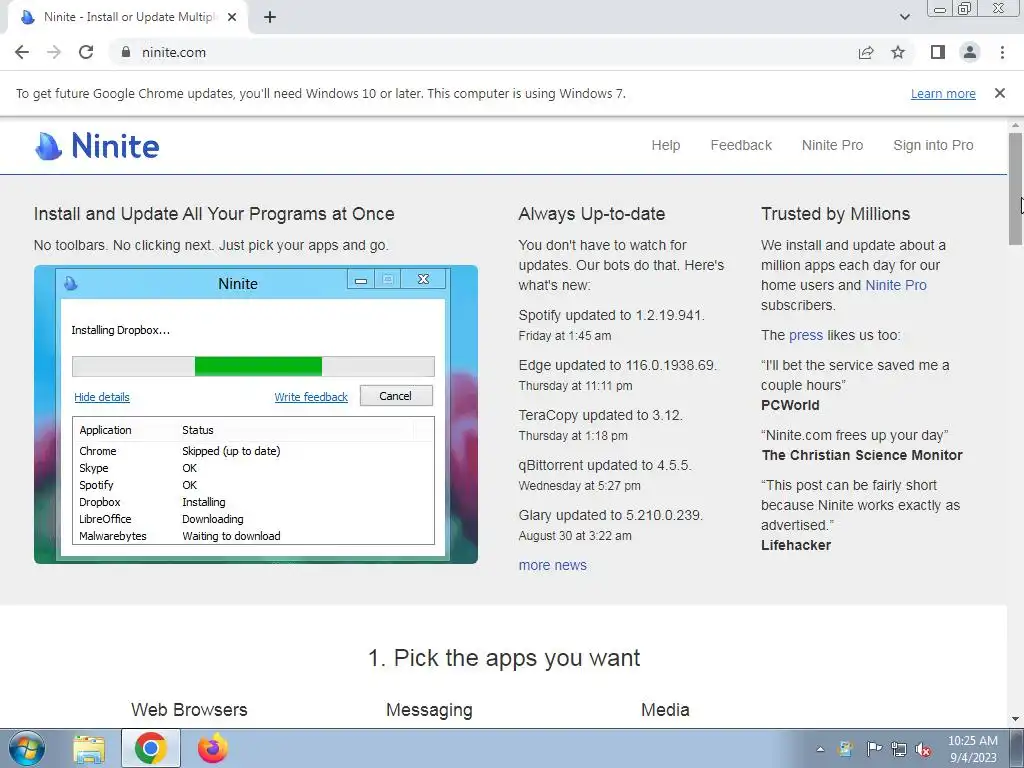Launch Firefox from the taskbar
Screen dimensions: 1024x768
213,748
